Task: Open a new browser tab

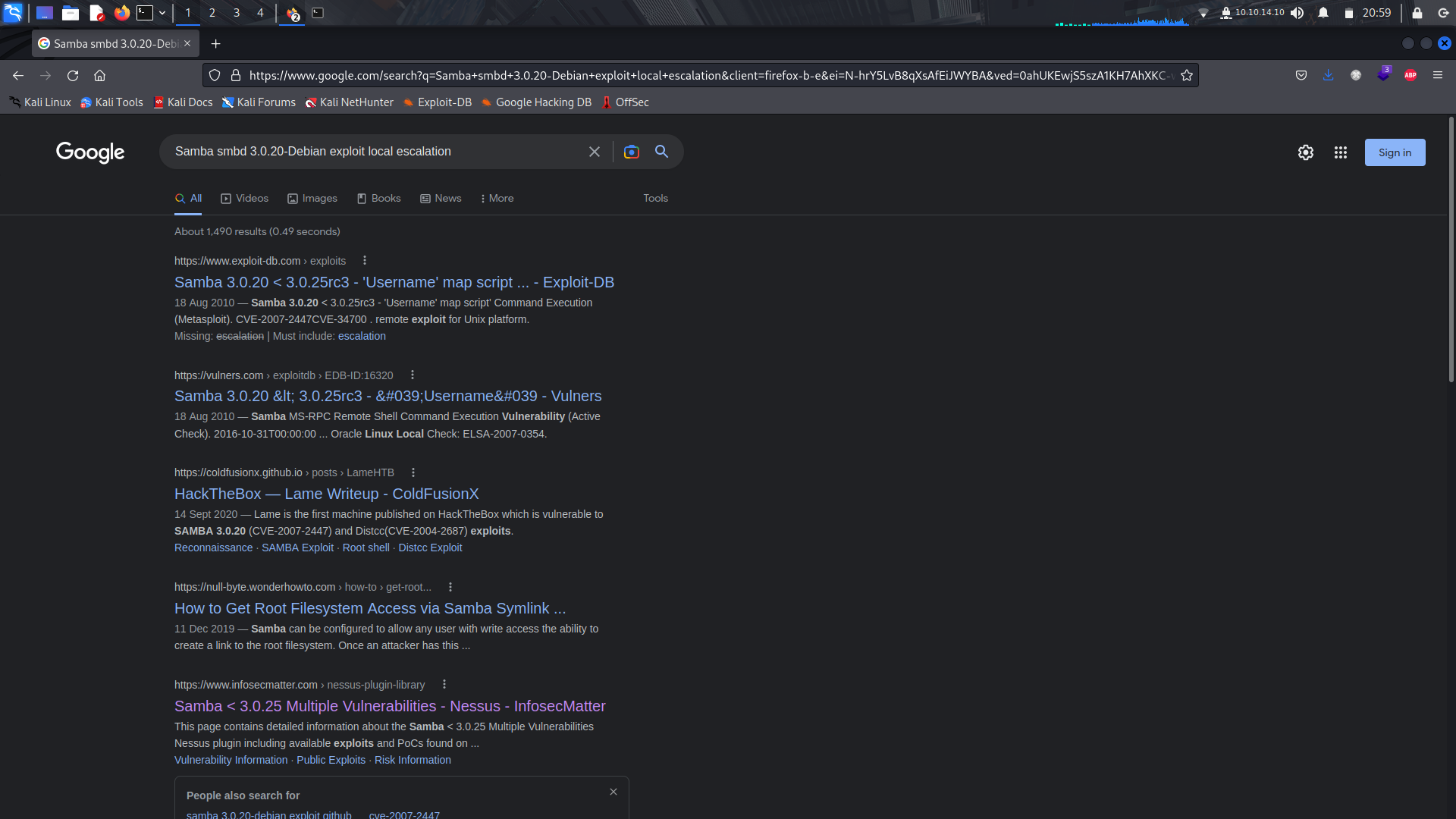Action: point(216,44)
